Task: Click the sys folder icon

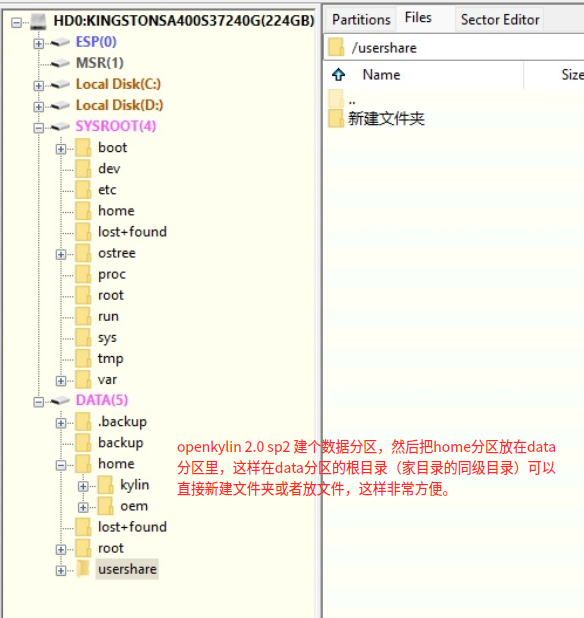Action: (83, 337)
